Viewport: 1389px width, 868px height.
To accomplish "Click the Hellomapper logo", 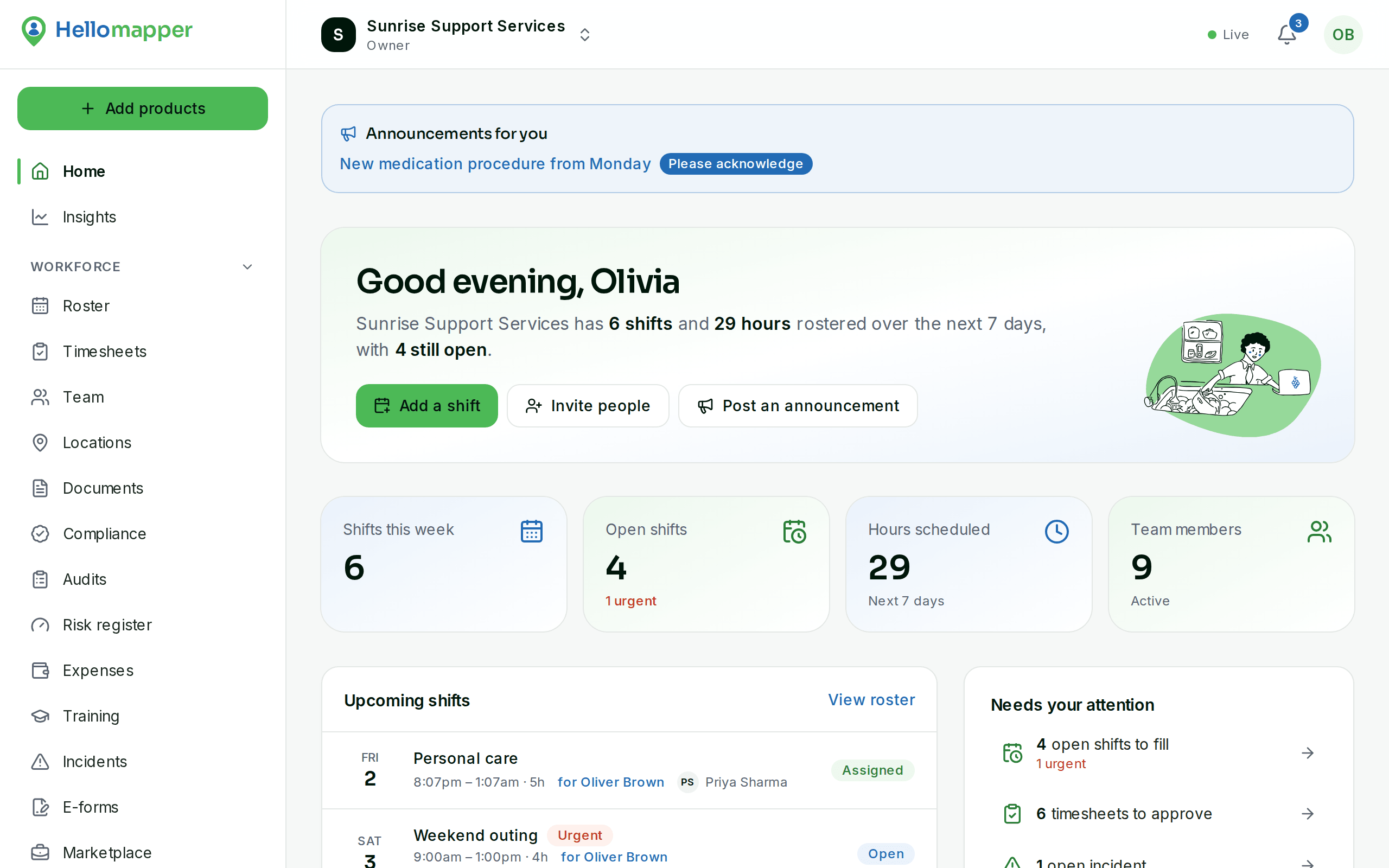I will pyautogui.click(x=107, y=30).
